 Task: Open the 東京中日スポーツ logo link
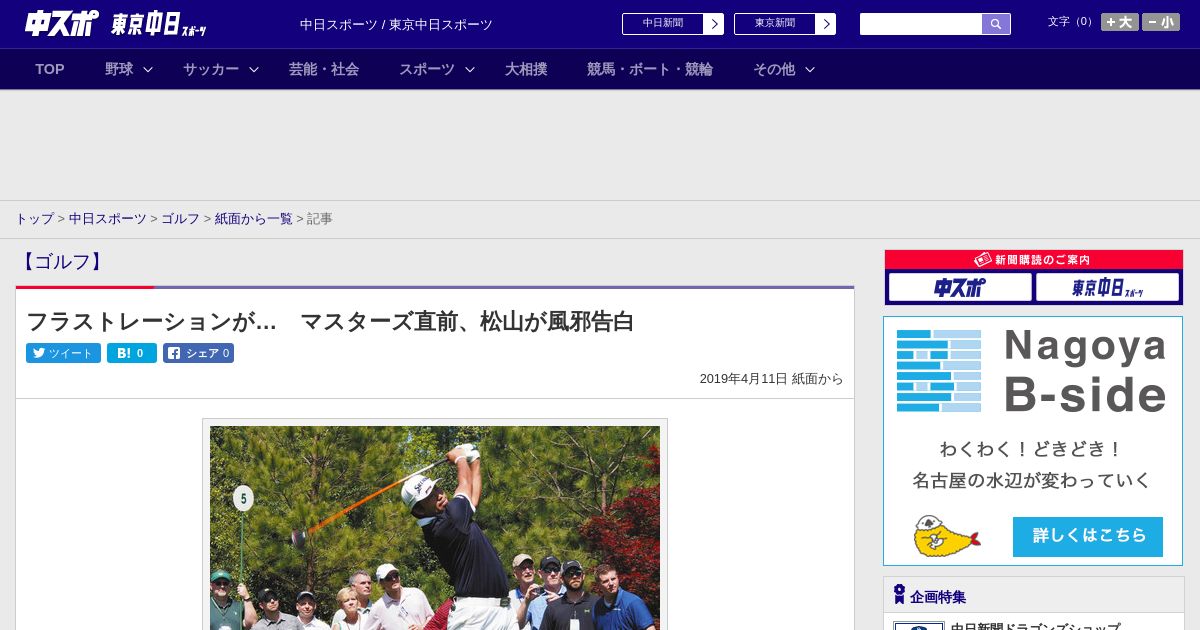[159, 24]
